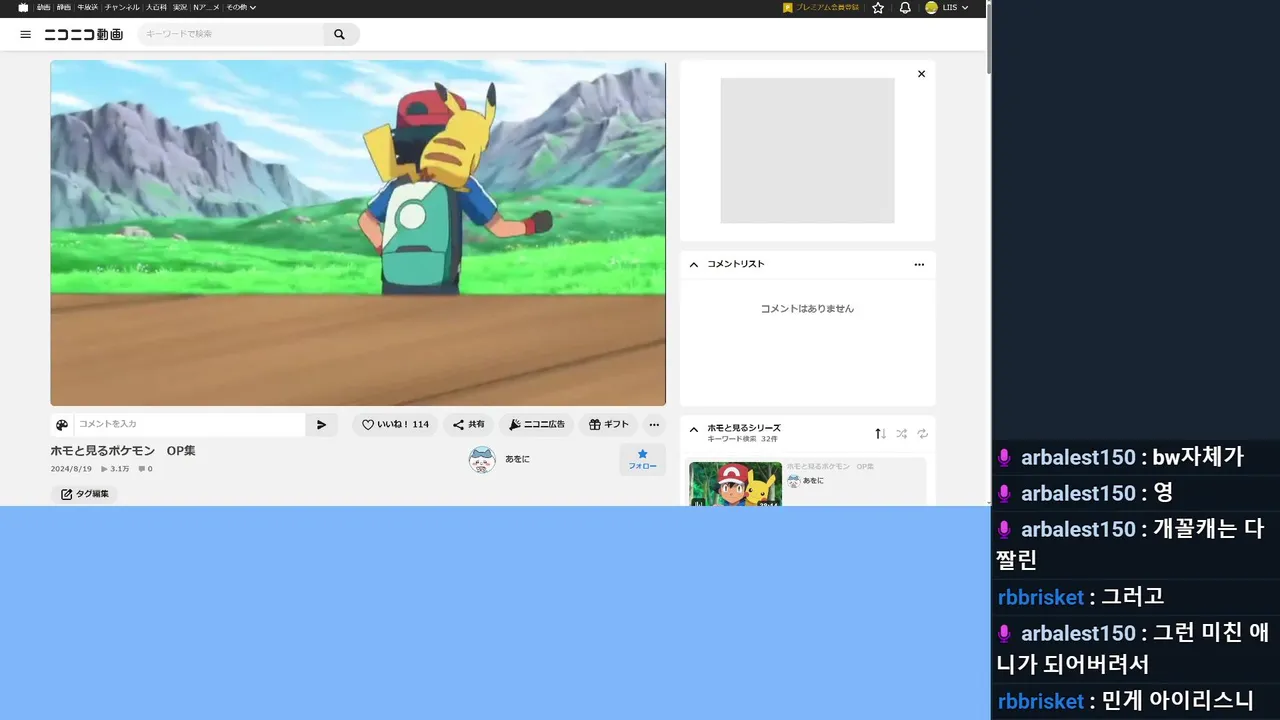The image size is (1280, 720).
Task: Open the Nアニメ top menu item
Action: (206, 7)
